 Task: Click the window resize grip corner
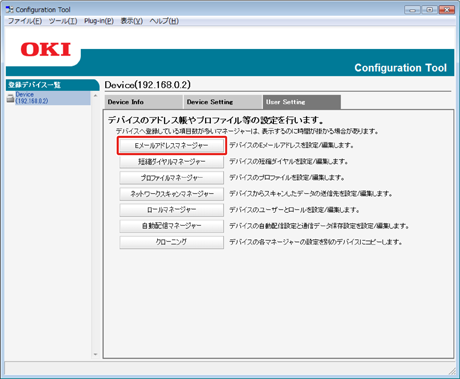(x=452, y=371)
